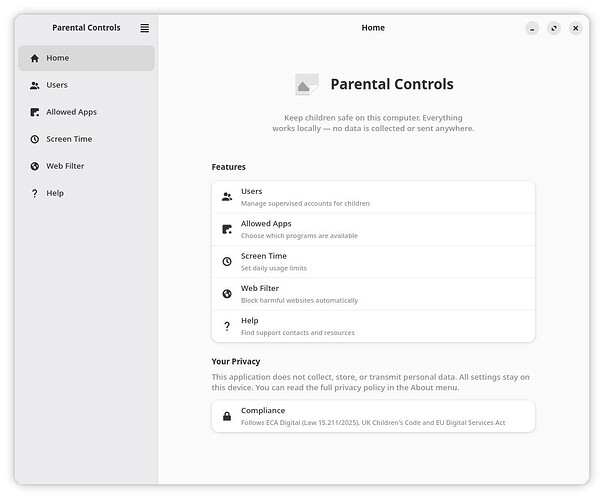Click the Web Filter globe icon in Features

pos(227,294)
